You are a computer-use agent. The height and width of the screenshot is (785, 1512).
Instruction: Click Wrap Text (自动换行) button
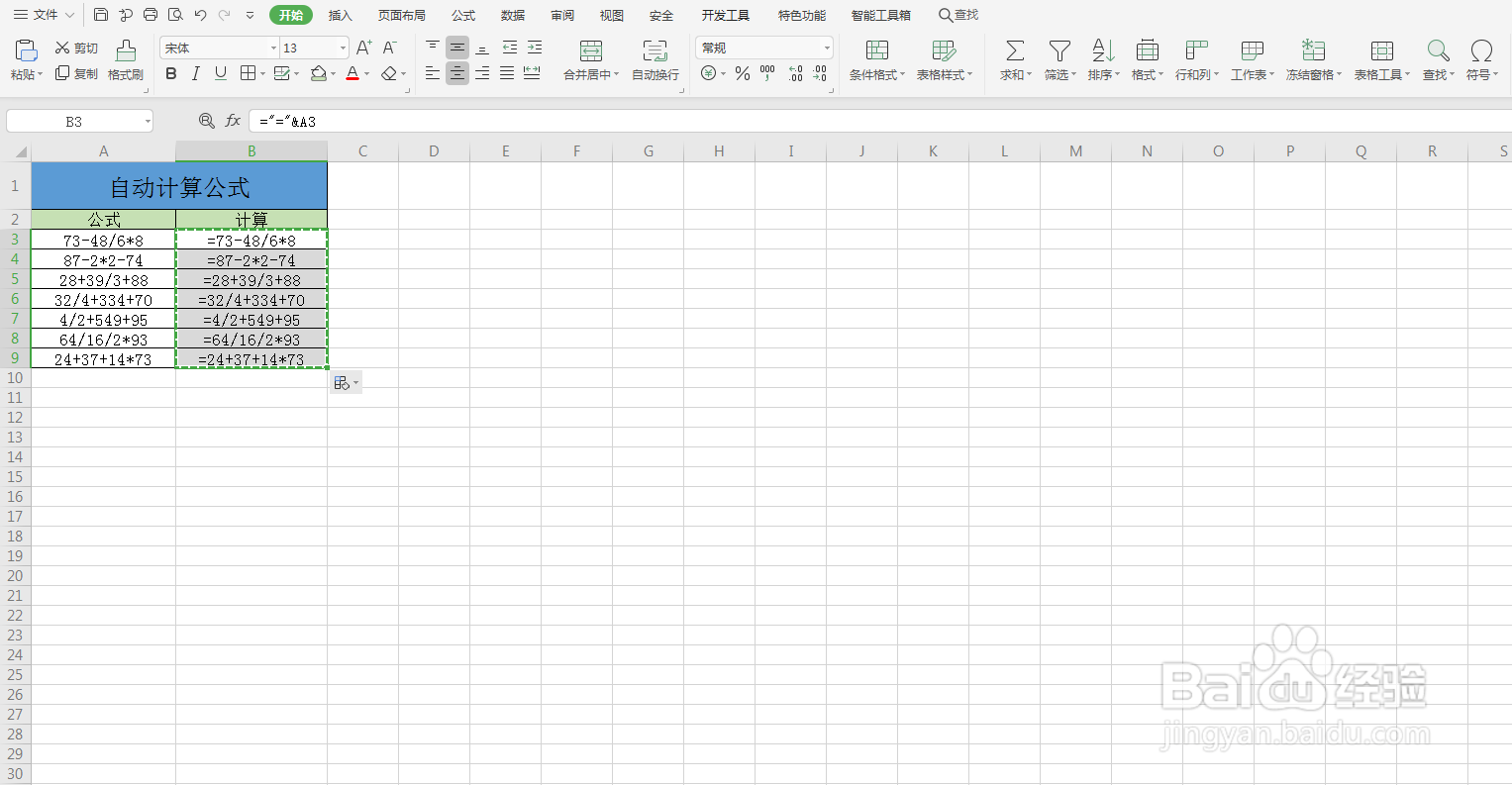click(x=655, y=60)
